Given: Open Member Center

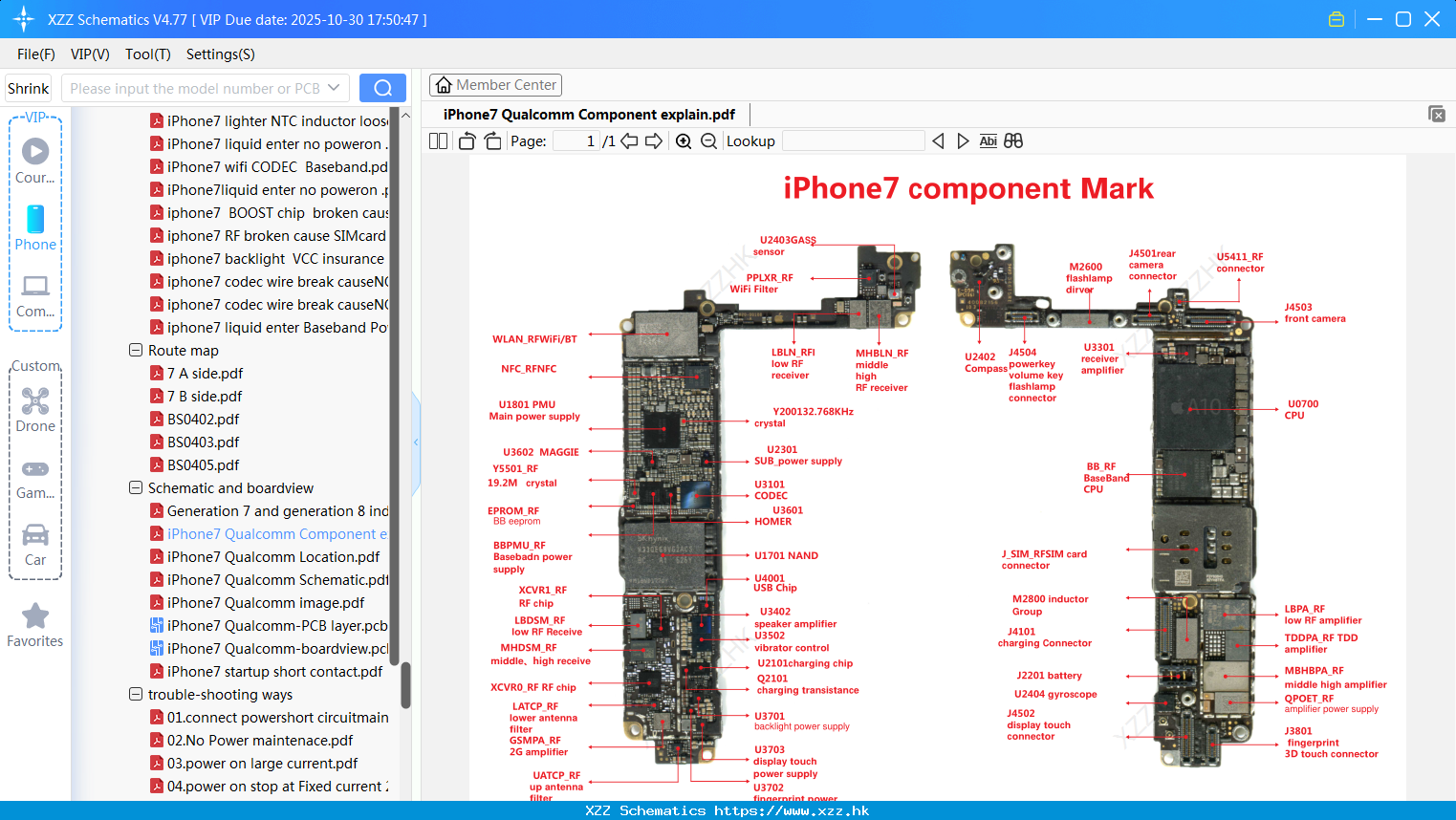Looking at the screenshot, I should click(x=495, y=85).
